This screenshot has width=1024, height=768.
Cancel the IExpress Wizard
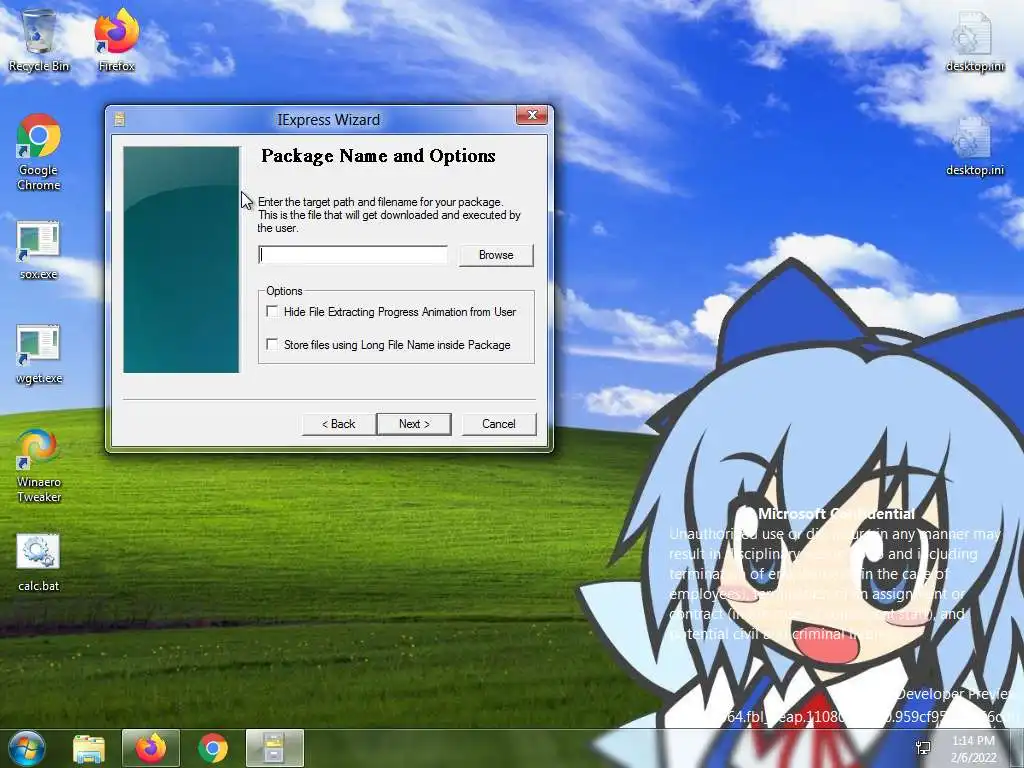(499, 424)
